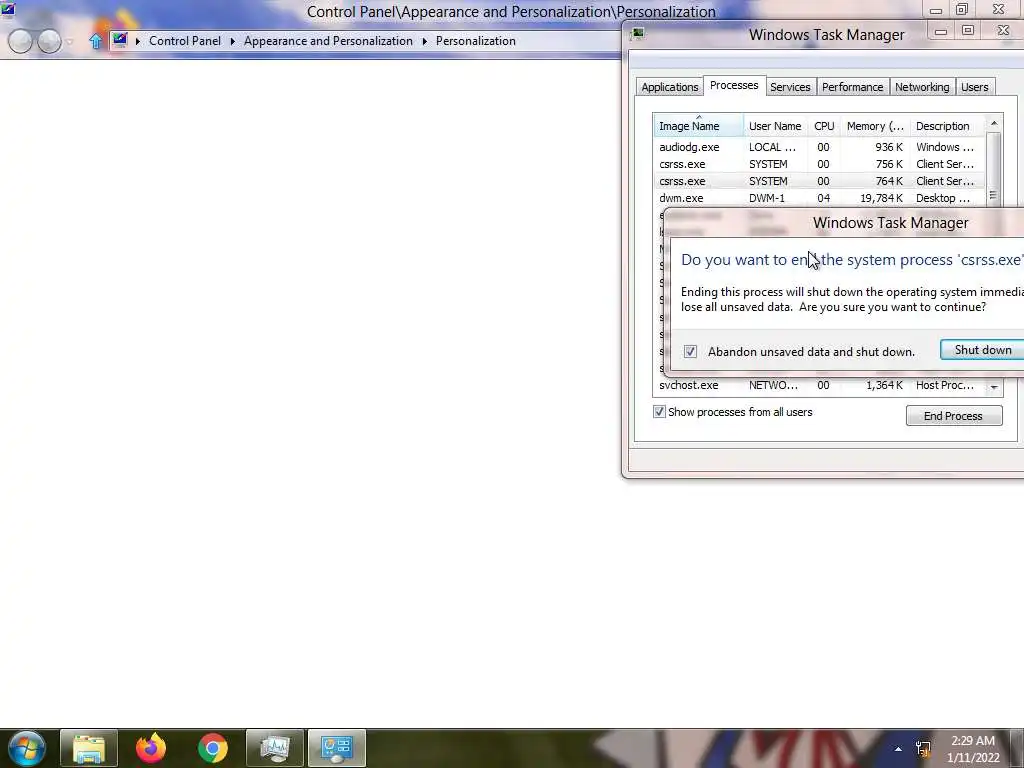Click the End Process button
This screenshot has width=1024, height=768.
click(x=953, y=416)
